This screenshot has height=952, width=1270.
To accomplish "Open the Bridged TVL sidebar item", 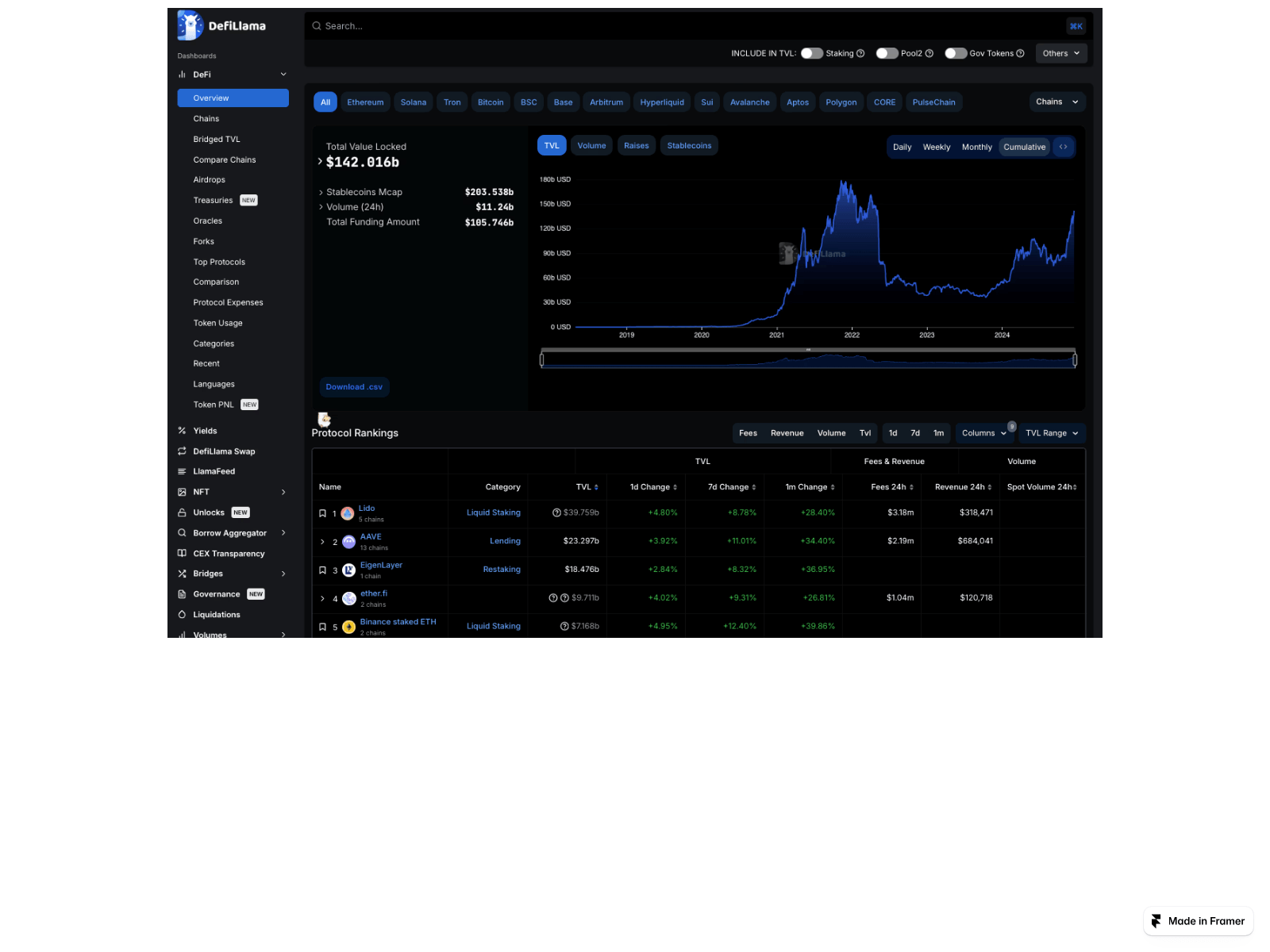I will point(217,139).
